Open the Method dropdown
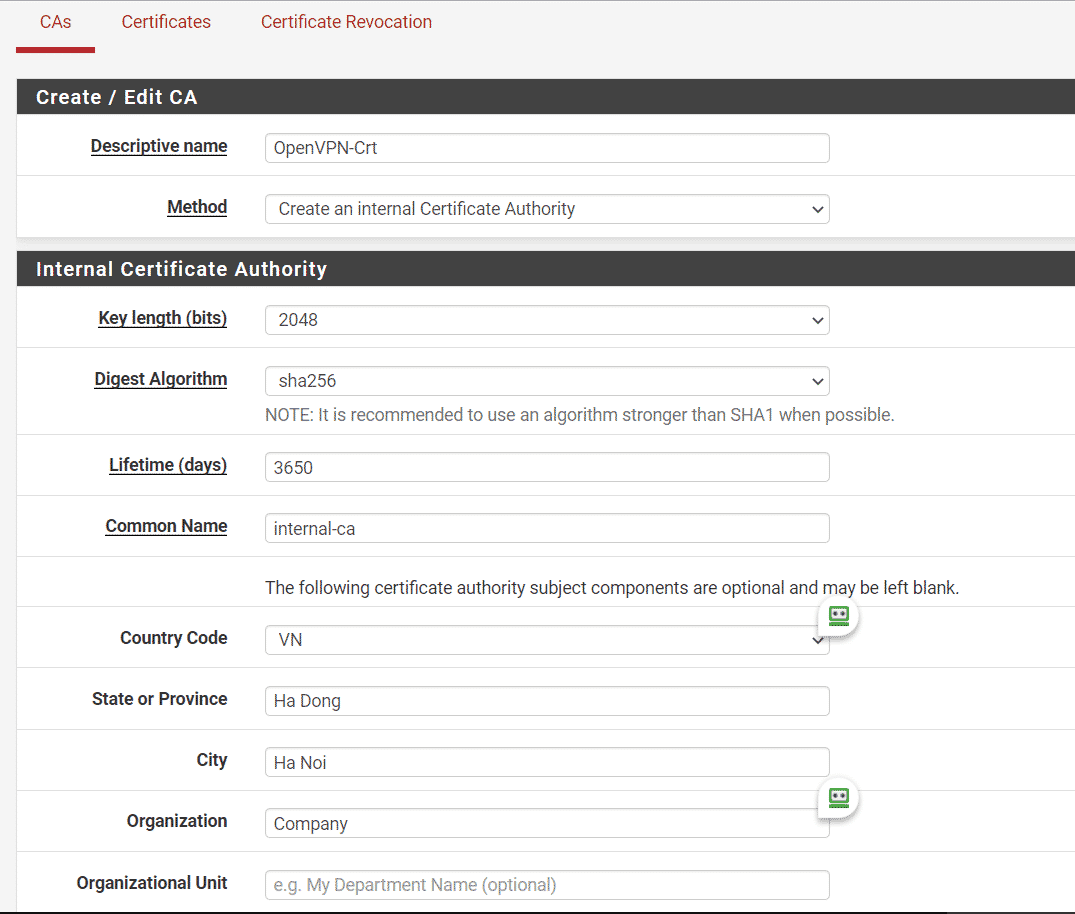This screenshot has width=1075, height=914. tap(546, 209)
